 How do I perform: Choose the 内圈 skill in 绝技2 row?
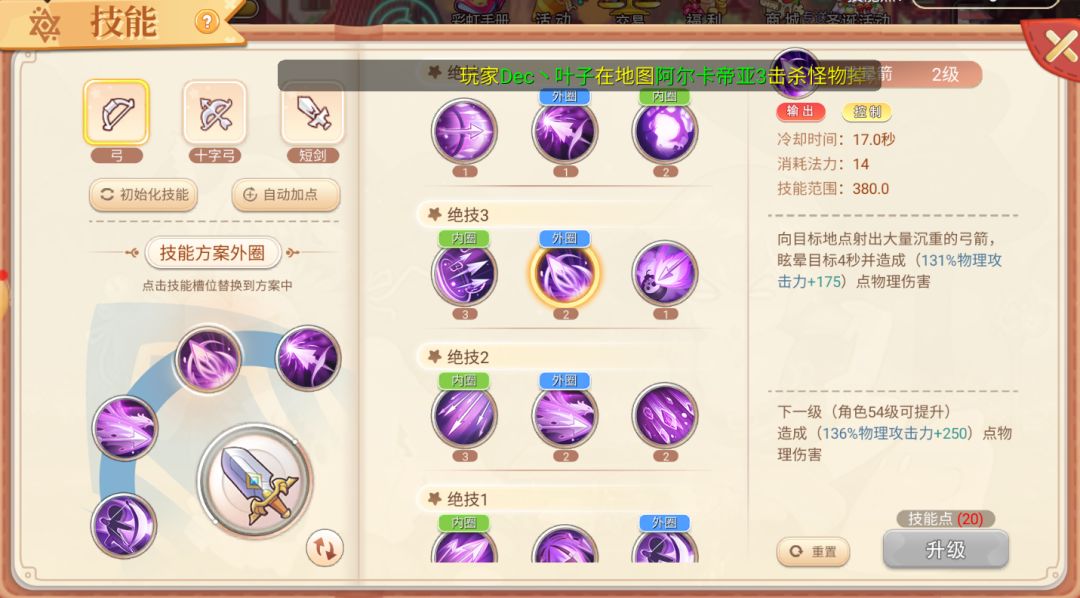point(464,416)
